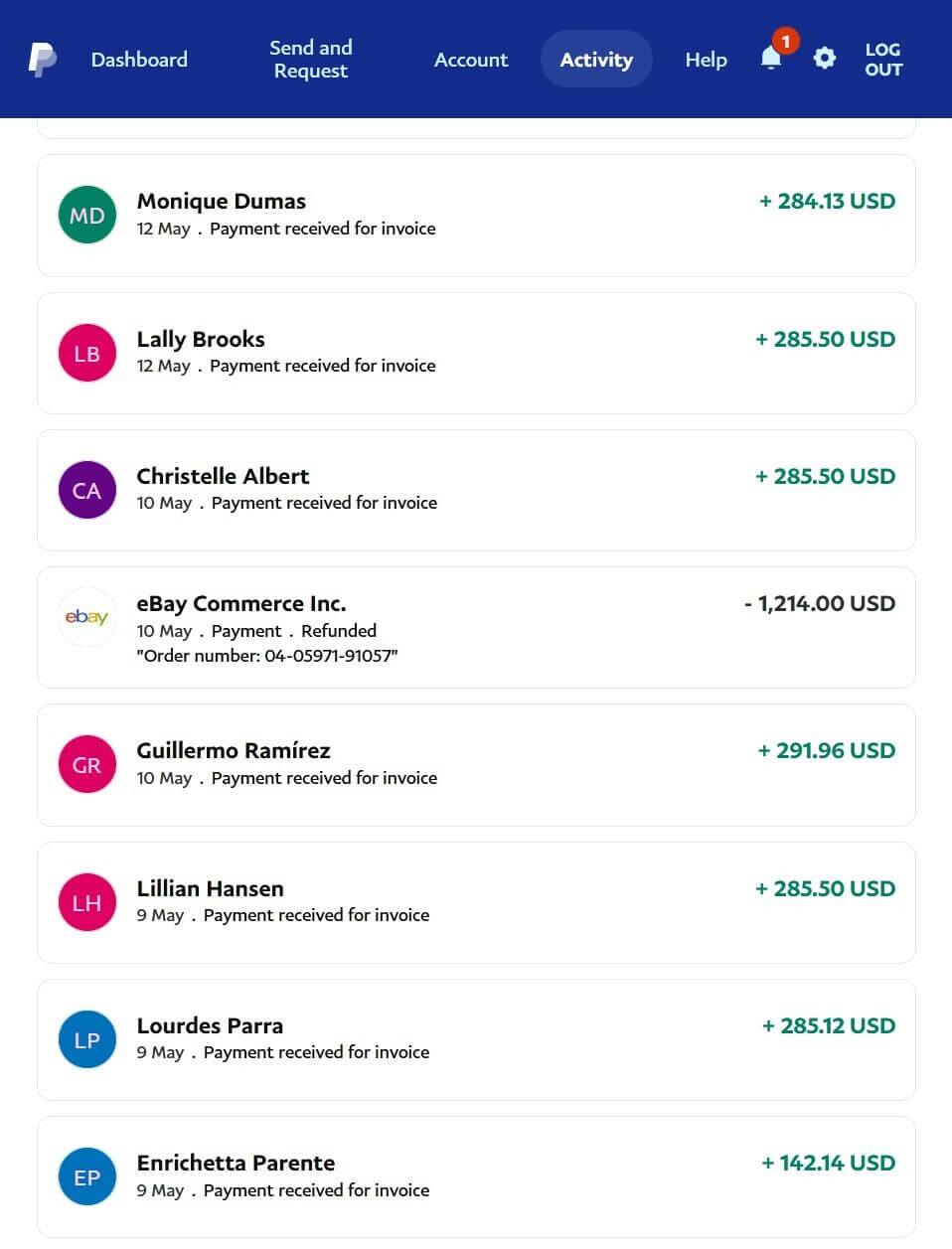Click Lillian Hansen LH avatar
Screen dimensions: 952x1249
click(87, 902)
